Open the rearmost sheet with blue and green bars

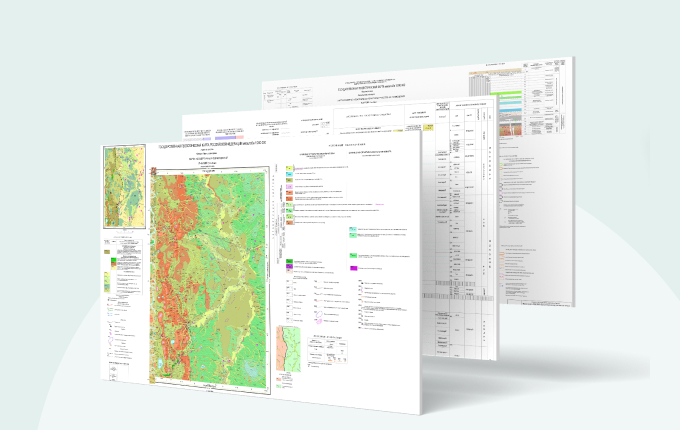point(536,182)
